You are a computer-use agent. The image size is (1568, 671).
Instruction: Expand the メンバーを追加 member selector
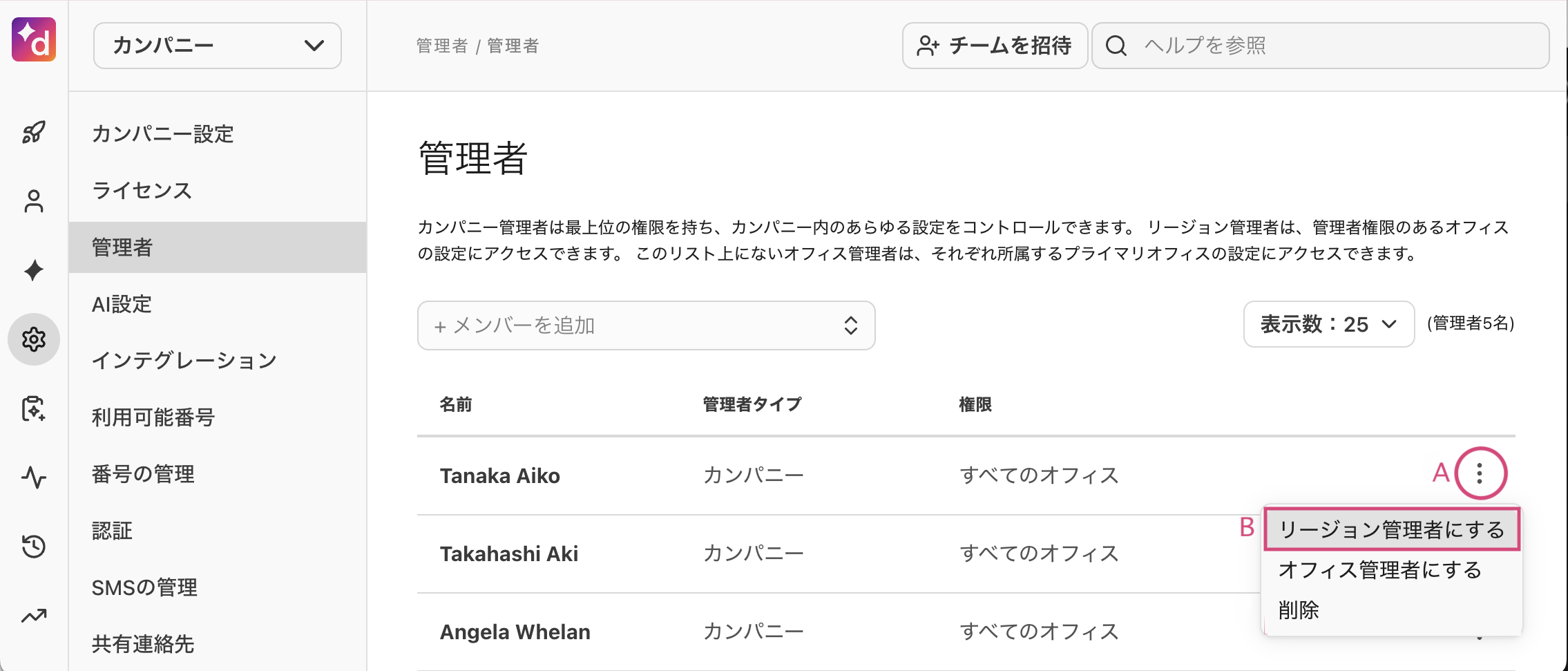(646, 325)
